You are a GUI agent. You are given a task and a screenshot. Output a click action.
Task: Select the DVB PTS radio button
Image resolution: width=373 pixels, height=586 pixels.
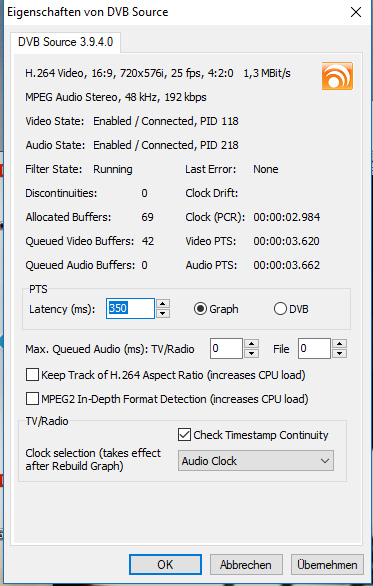point(280,309)
